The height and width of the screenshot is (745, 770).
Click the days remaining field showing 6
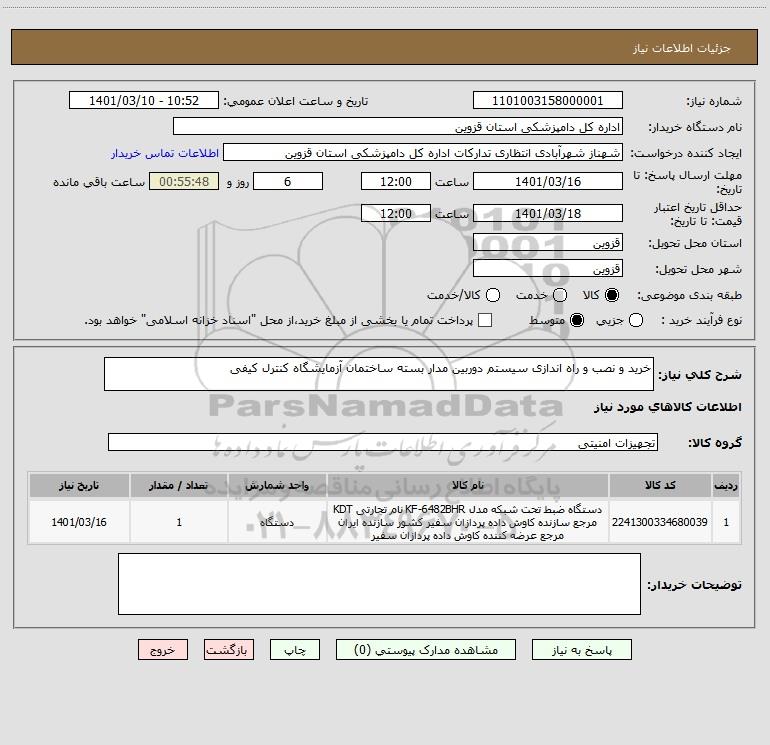pos(288,181)
